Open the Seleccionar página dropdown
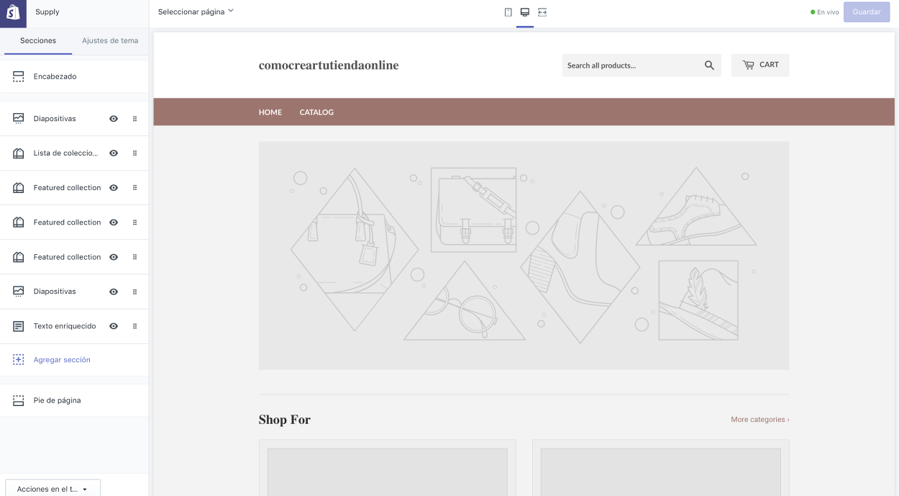This screenshot has width=899, height=496. click(x=196, y=12)
